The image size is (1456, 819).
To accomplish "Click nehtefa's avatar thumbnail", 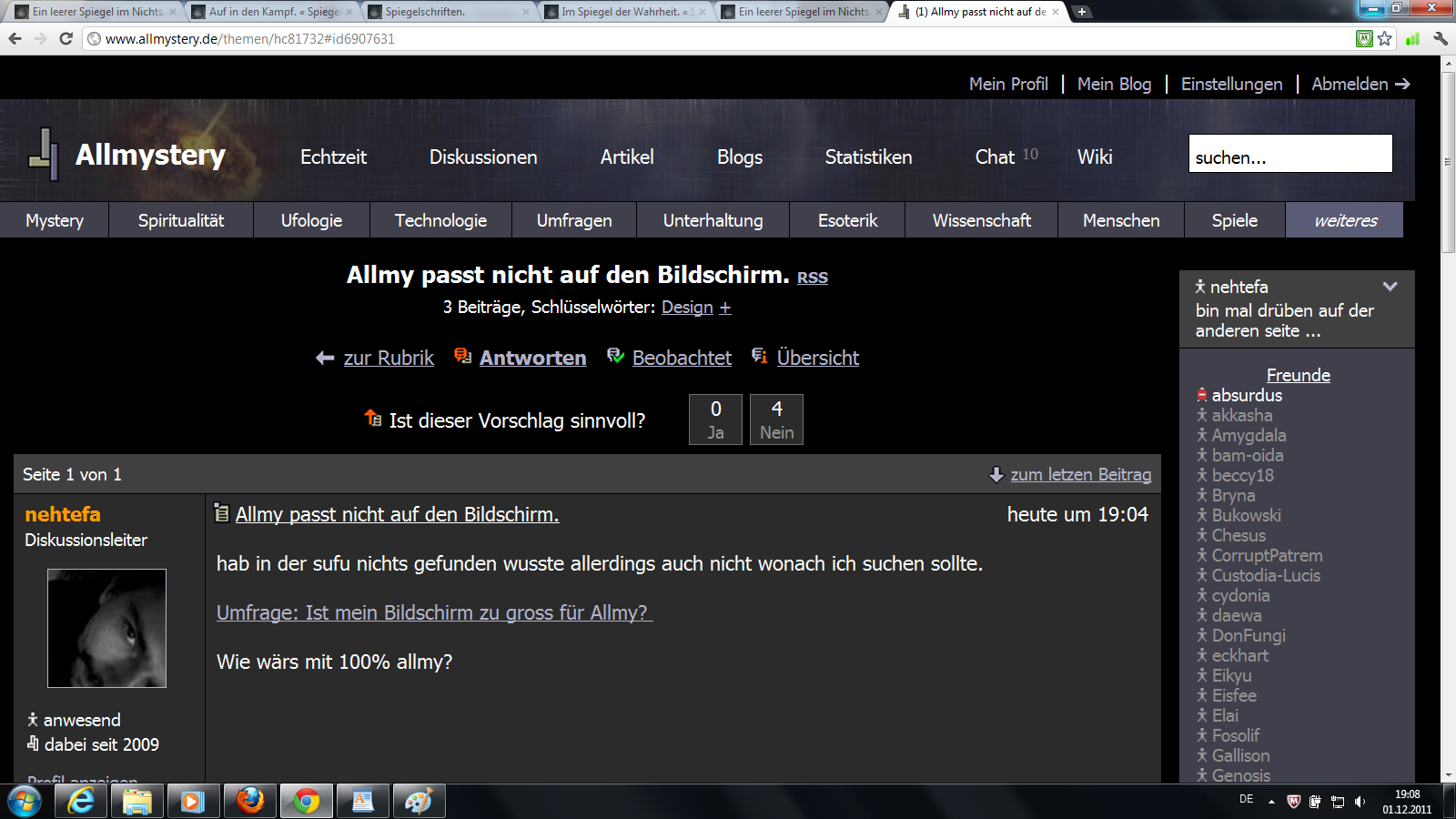I will 106,628.
